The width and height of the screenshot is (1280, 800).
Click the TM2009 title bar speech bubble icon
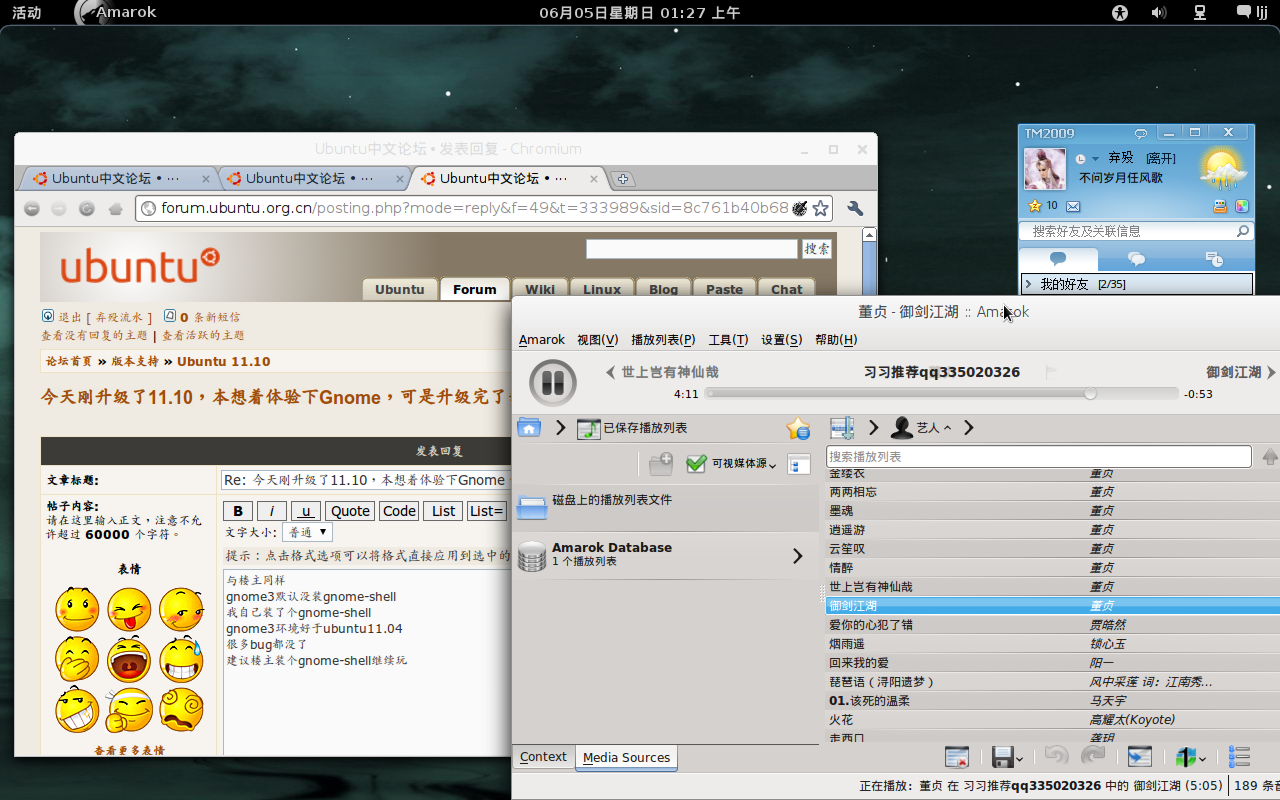[1140, 133]
